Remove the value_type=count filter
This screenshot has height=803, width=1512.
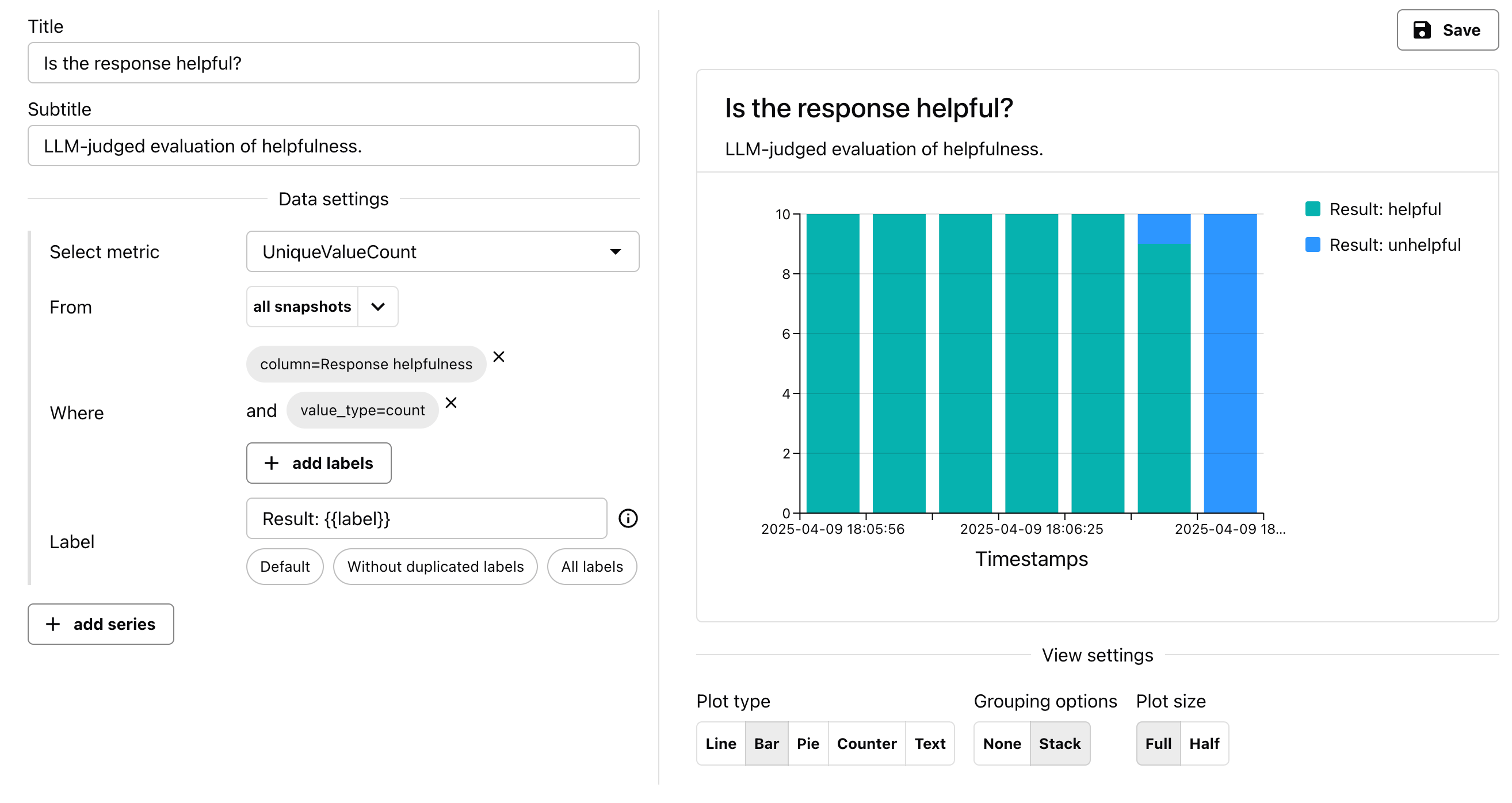451,403
